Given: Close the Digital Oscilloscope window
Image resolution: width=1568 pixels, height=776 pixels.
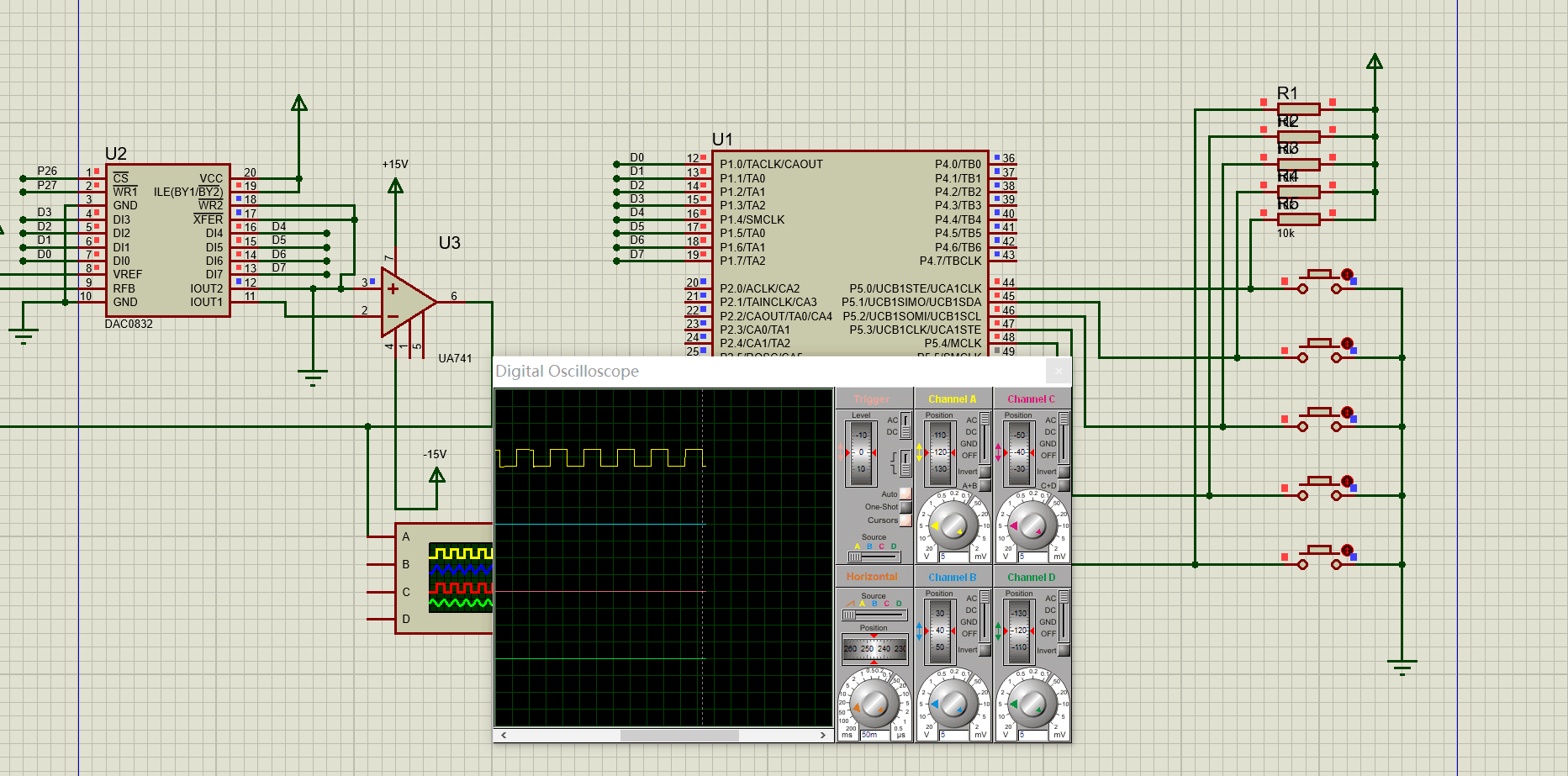Looking at the screenshot, I should 1059,370.
